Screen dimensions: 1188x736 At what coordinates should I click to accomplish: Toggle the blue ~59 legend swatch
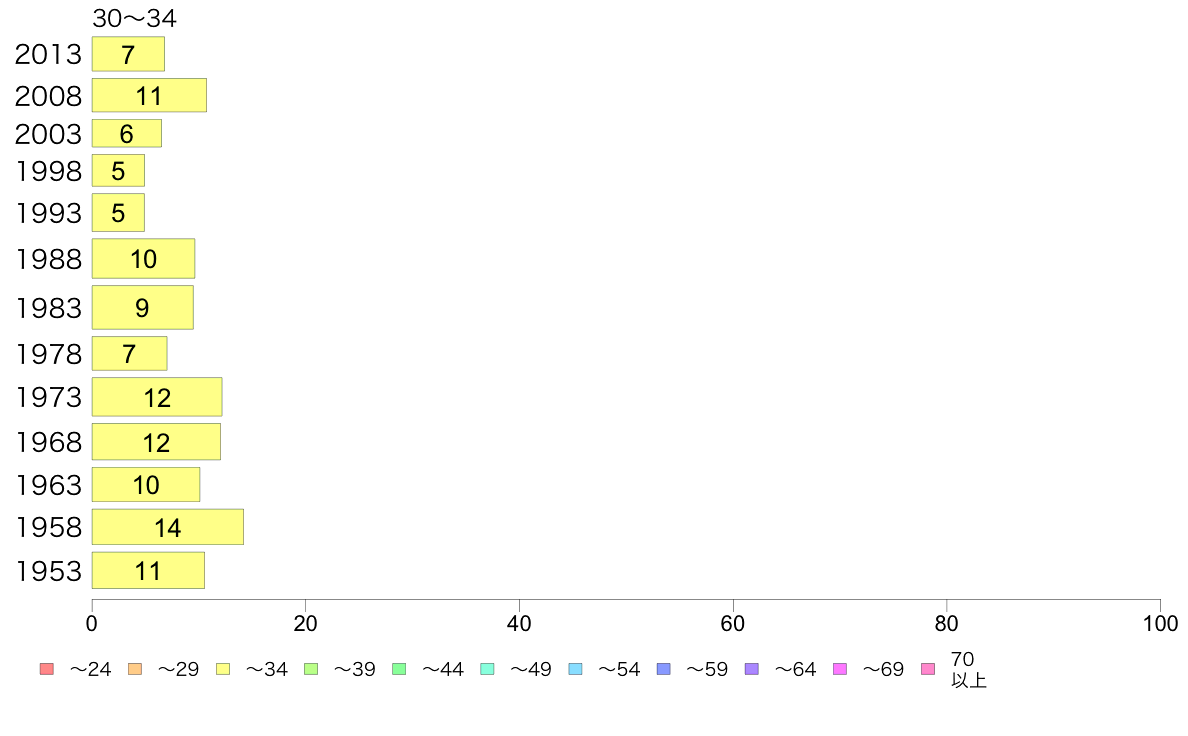664,669
